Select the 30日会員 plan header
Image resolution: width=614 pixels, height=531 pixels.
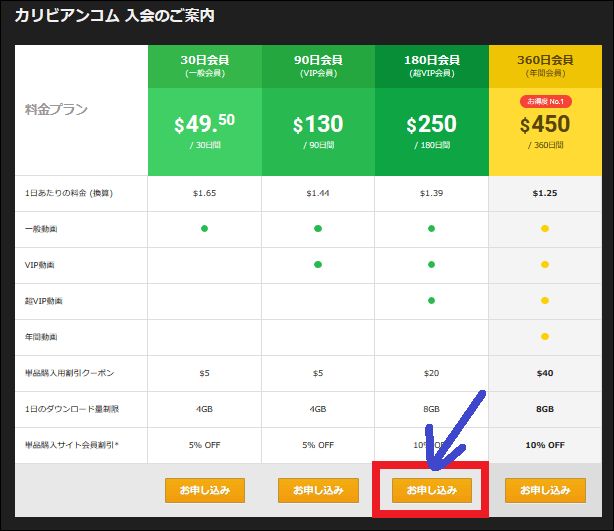tap(204, 65)
